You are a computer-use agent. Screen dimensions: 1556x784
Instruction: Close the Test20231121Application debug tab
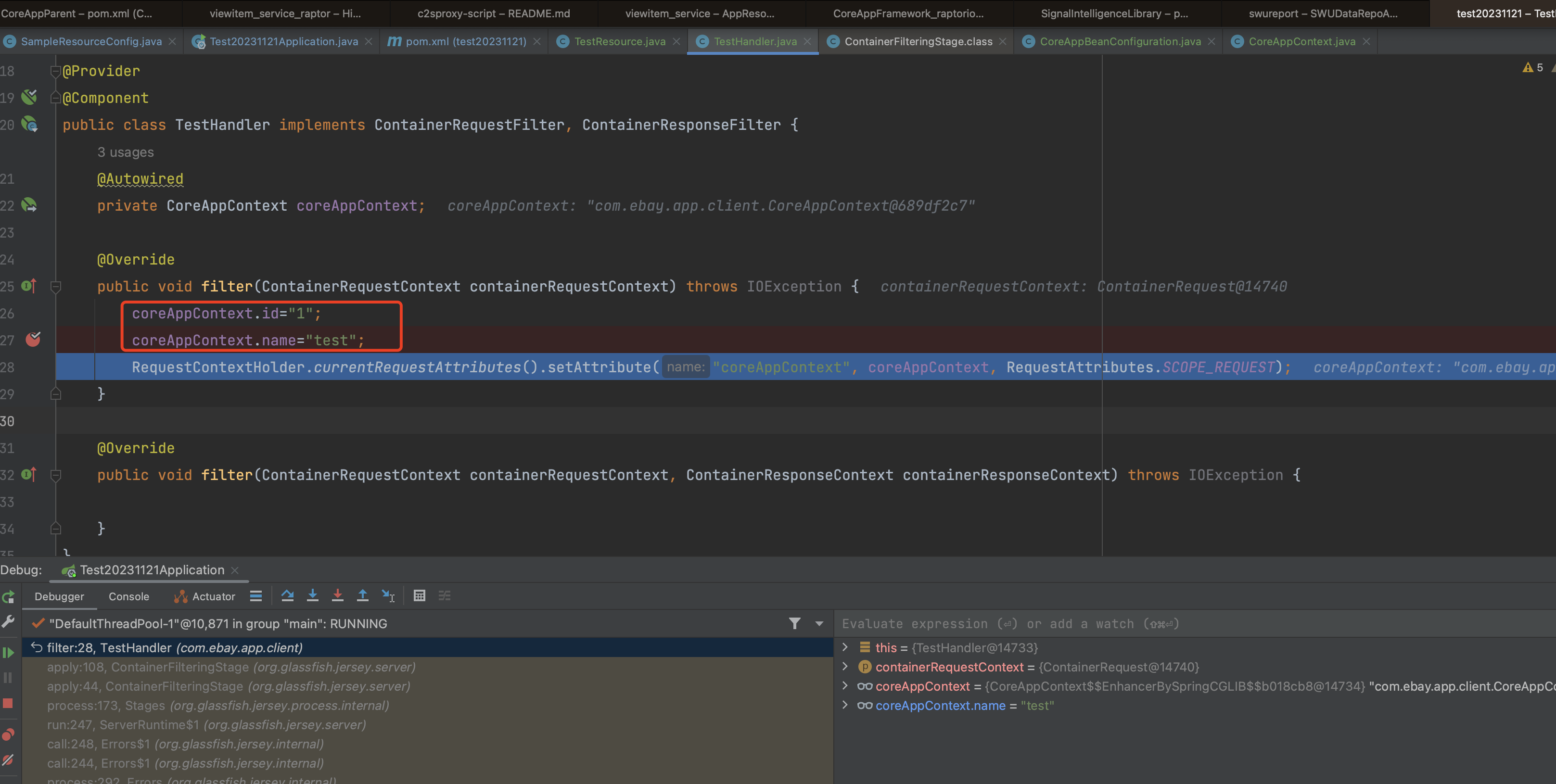coord(235,570)
